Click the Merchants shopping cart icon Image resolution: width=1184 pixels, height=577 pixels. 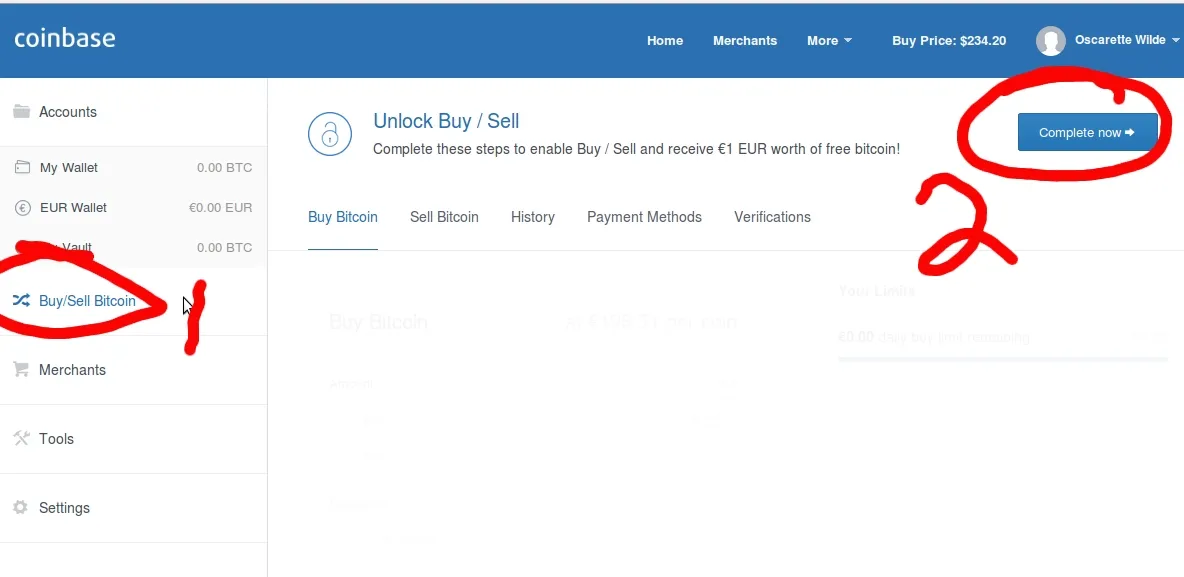[21, 369]
